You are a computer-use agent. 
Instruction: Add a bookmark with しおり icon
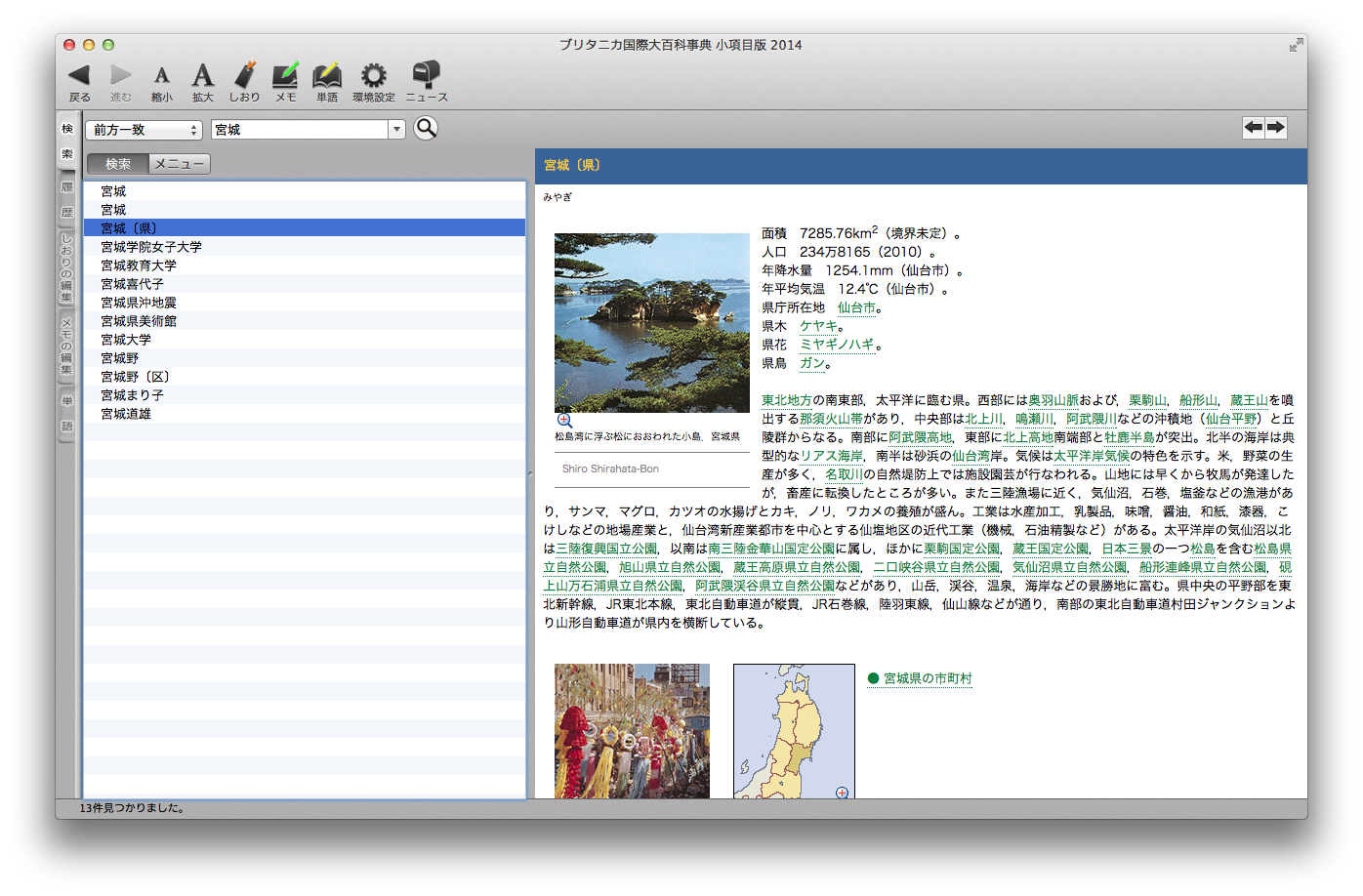point(245,76)
